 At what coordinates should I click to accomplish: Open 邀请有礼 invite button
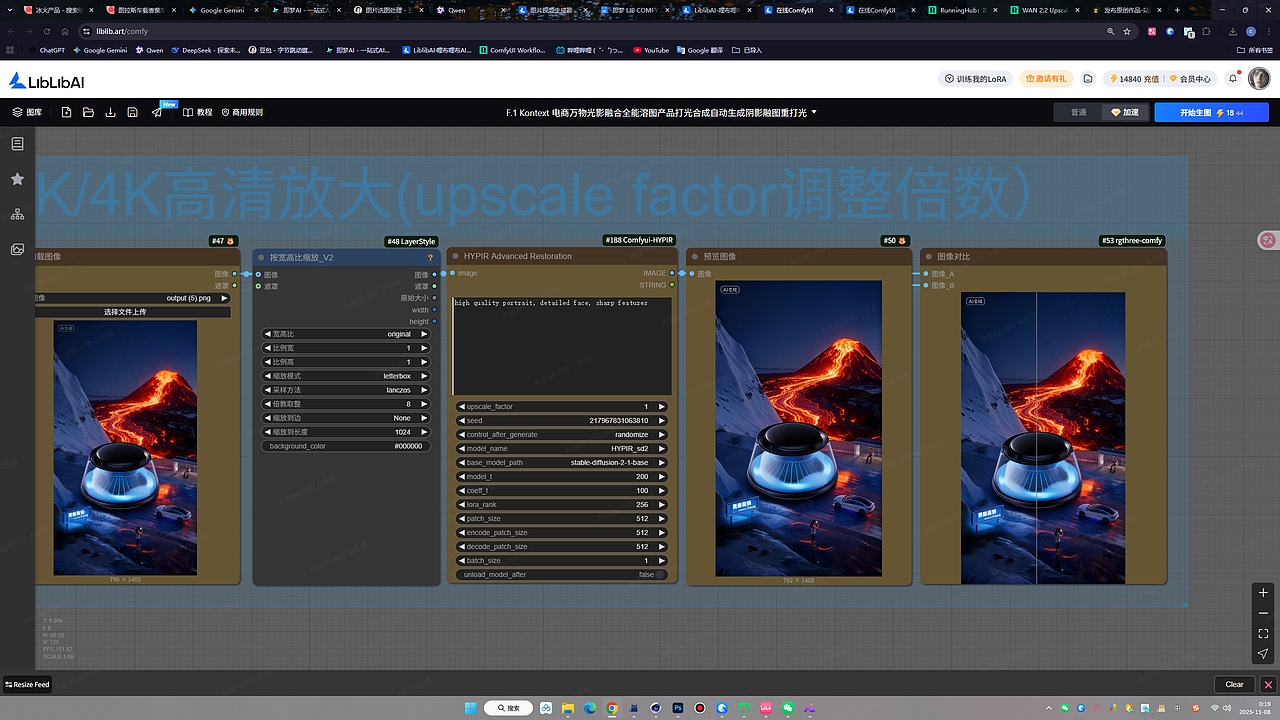(1046, 79)
